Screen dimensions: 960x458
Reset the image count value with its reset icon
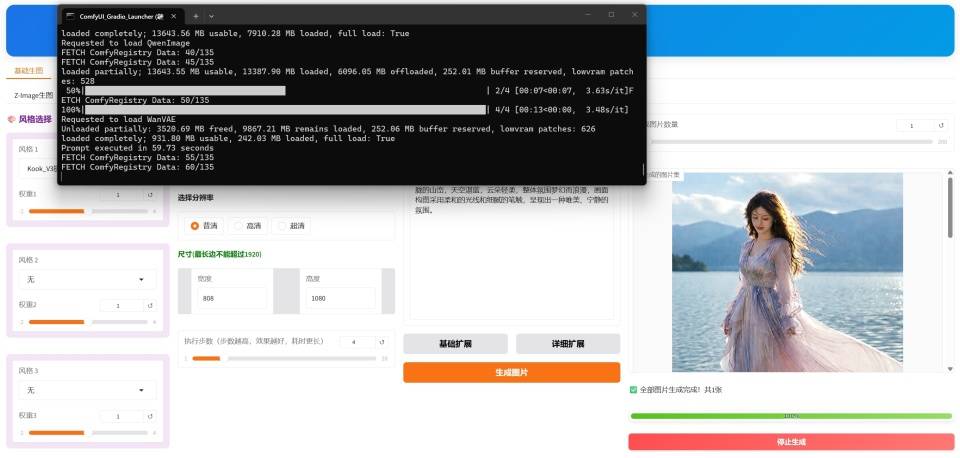click(x=941, y=126)
